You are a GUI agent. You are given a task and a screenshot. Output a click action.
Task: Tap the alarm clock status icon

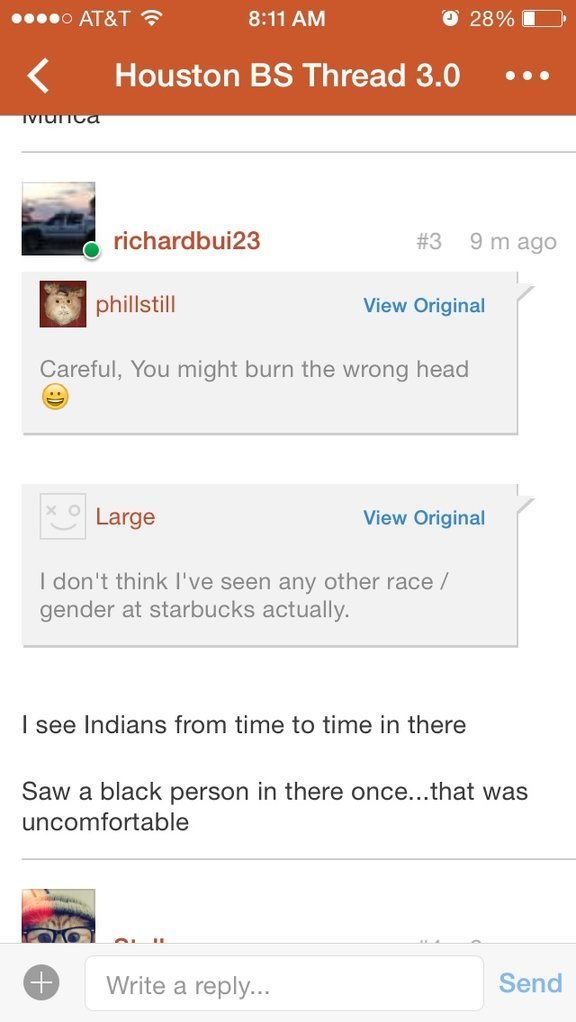pyautogui.click(x=450, y=18)
